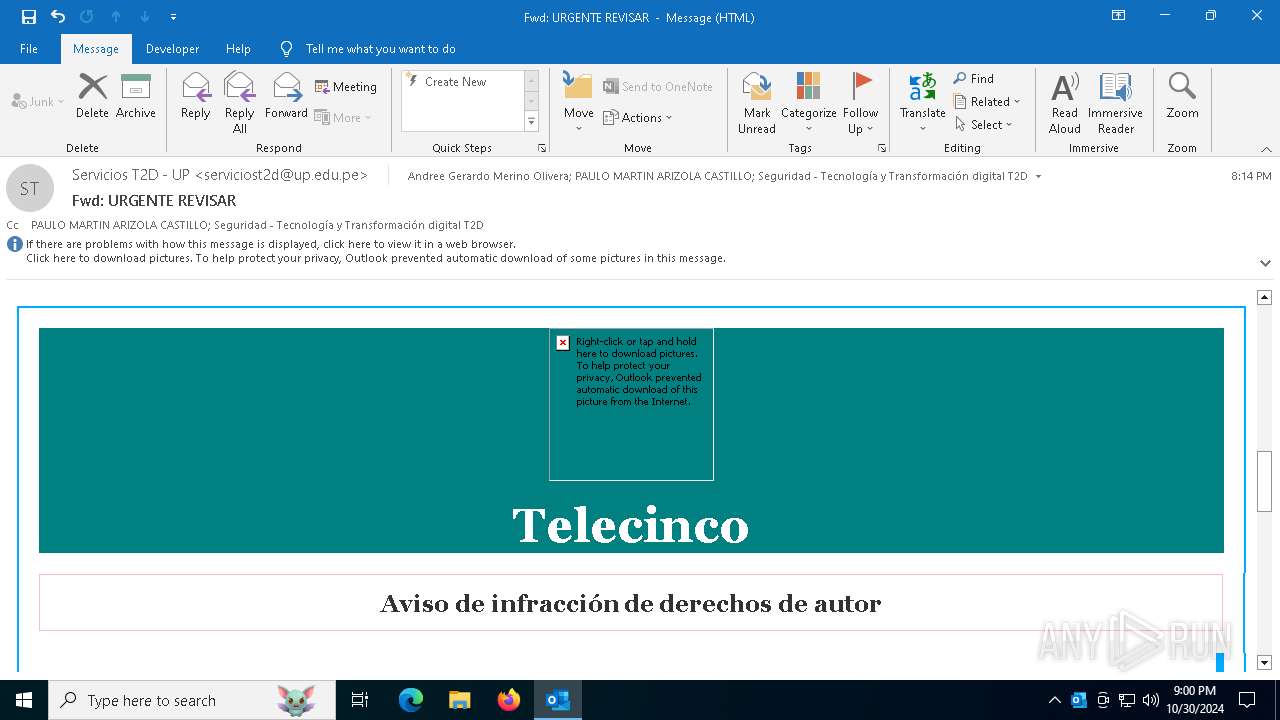
Task: Click the vertical scrollbar thumb
Action: click(1265, 482)
